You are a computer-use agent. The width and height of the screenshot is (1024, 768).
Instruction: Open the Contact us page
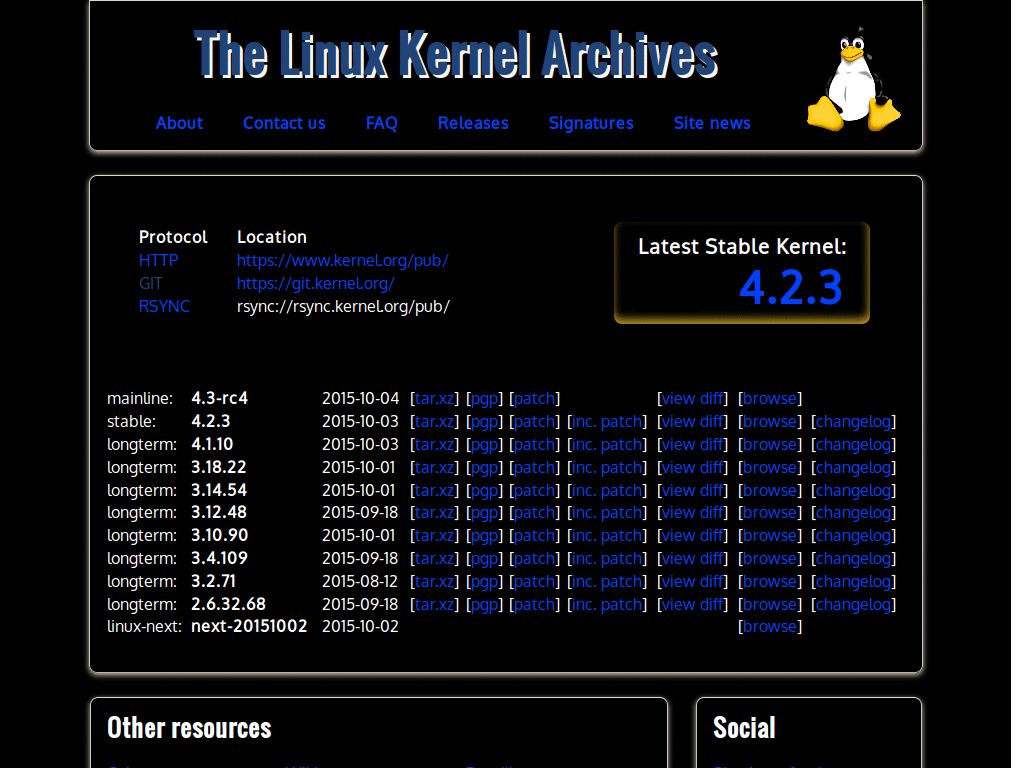(284, 123)
